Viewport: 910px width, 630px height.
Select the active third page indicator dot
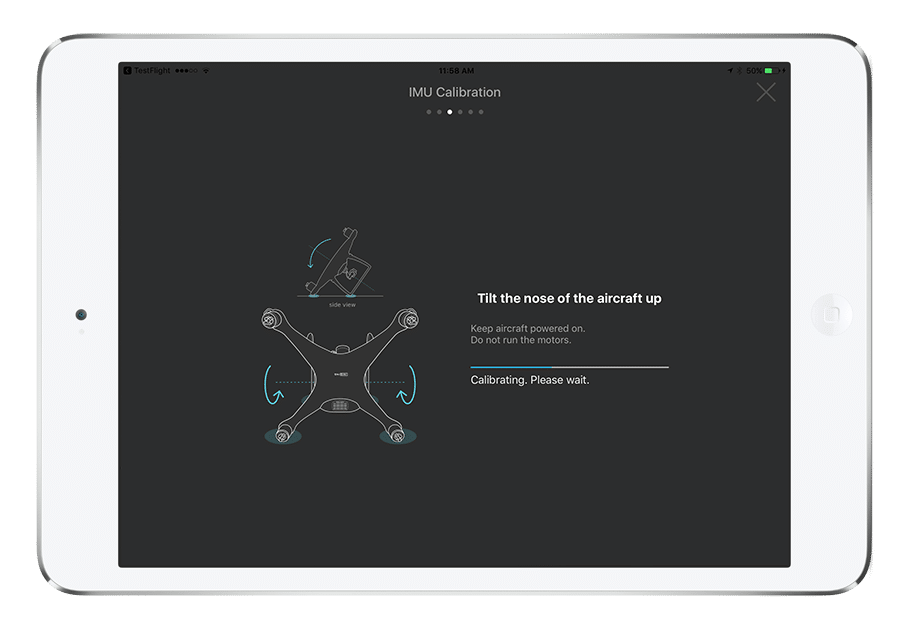pos(450,112)
